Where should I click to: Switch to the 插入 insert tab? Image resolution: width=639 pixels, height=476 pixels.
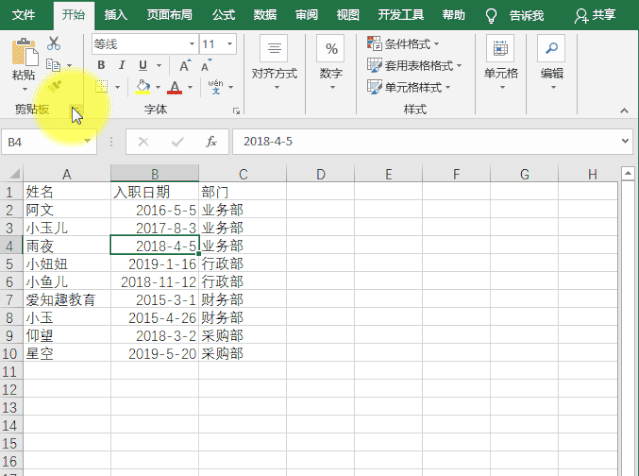coord(116,15)
